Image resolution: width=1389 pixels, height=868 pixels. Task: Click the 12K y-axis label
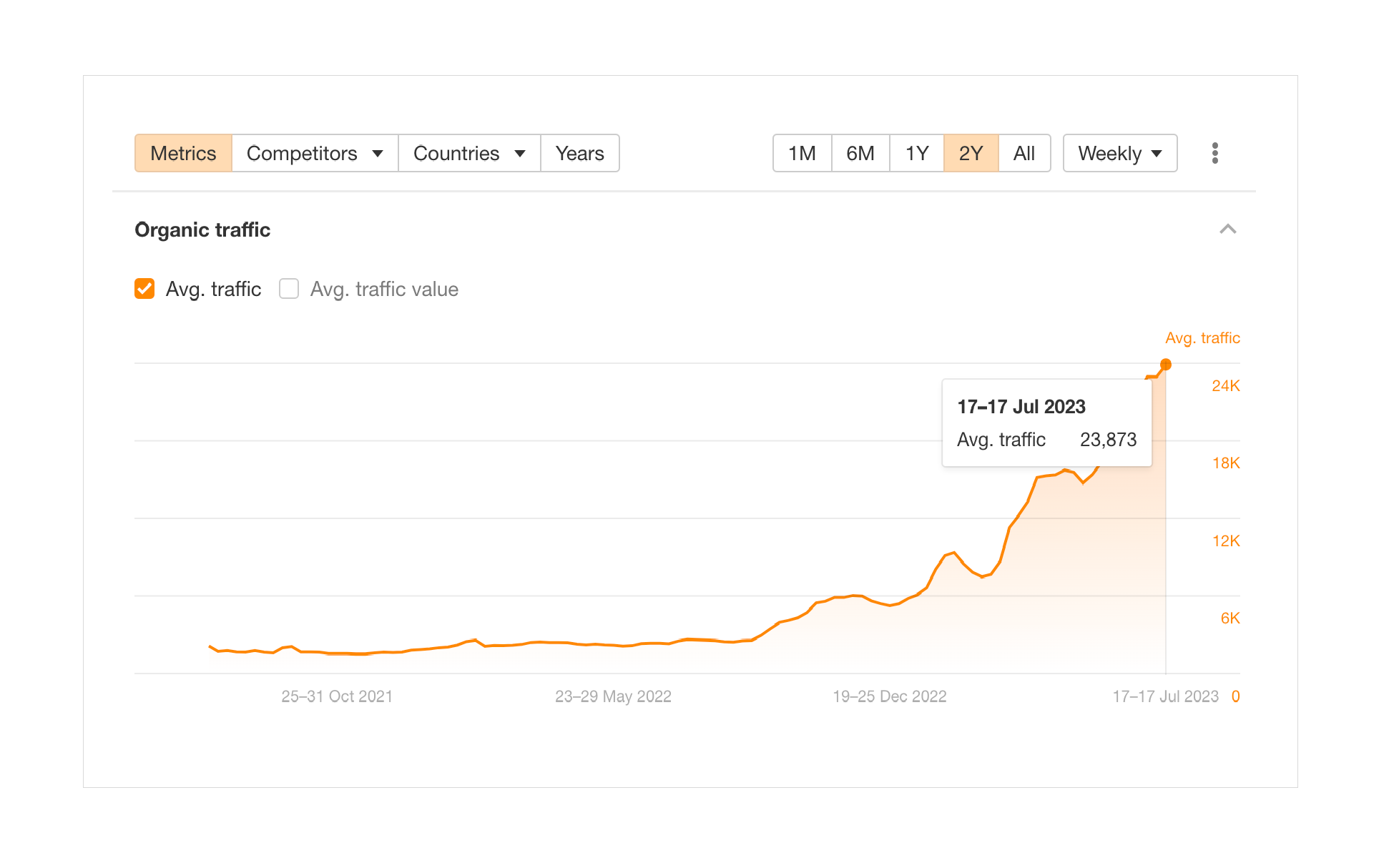(x=1226, y=541)
